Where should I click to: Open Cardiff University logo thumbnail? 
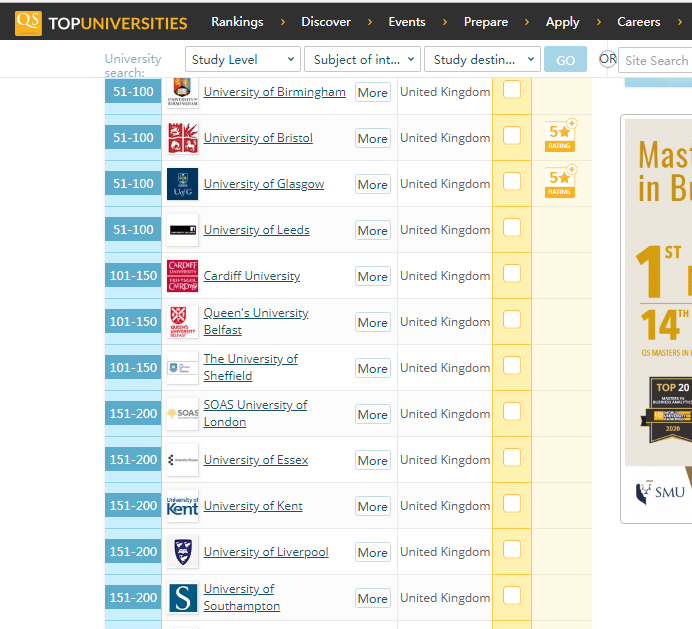coord(182,276)
